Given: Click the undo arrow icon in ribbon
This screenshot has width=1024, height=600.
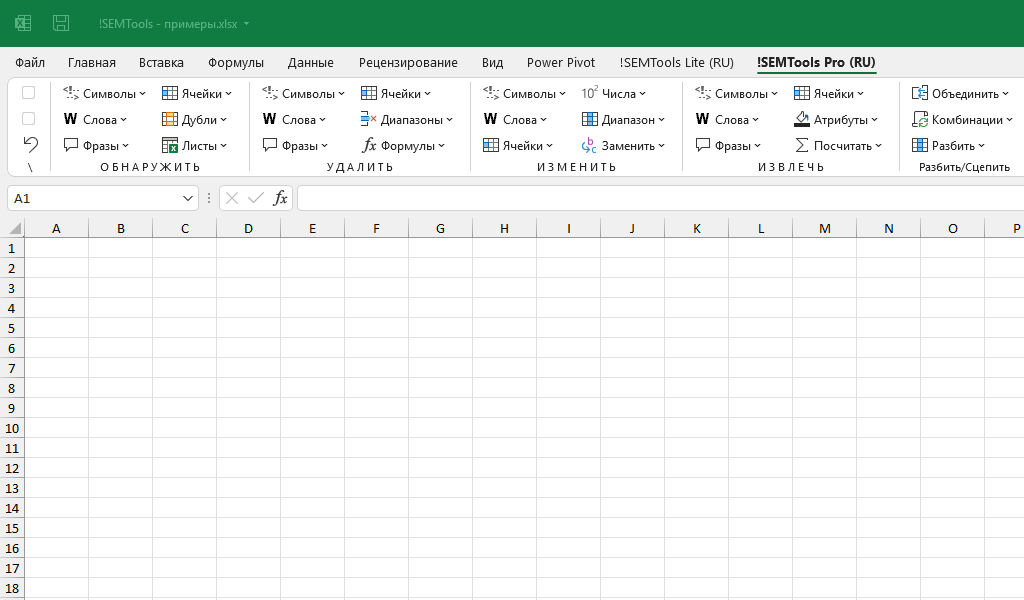Looking at the screenshot, I should click(30, 144).
